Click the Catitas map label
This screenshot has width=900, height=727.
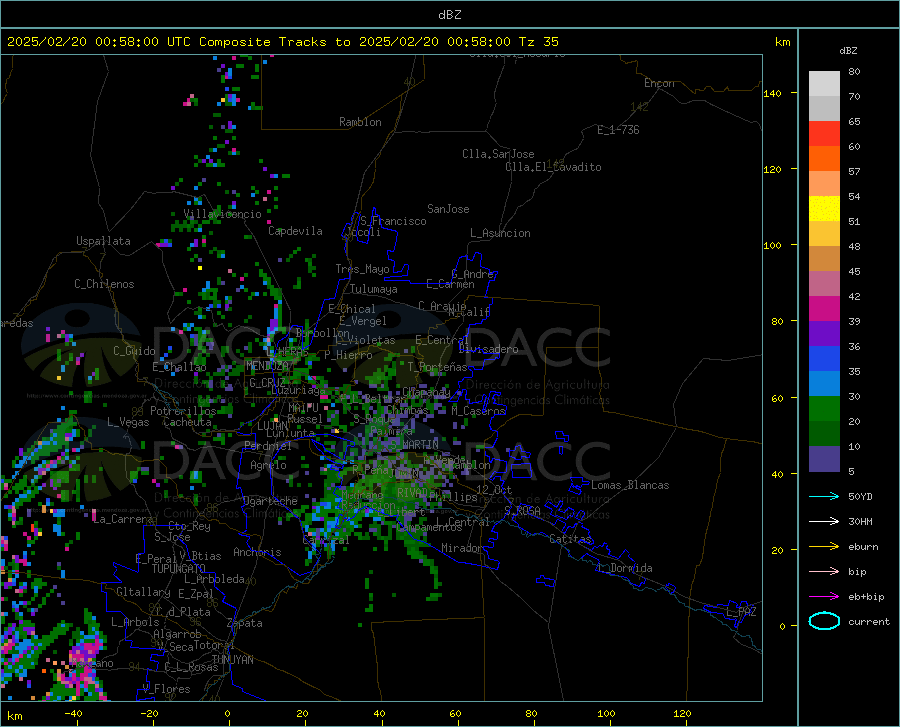(571, 539)
